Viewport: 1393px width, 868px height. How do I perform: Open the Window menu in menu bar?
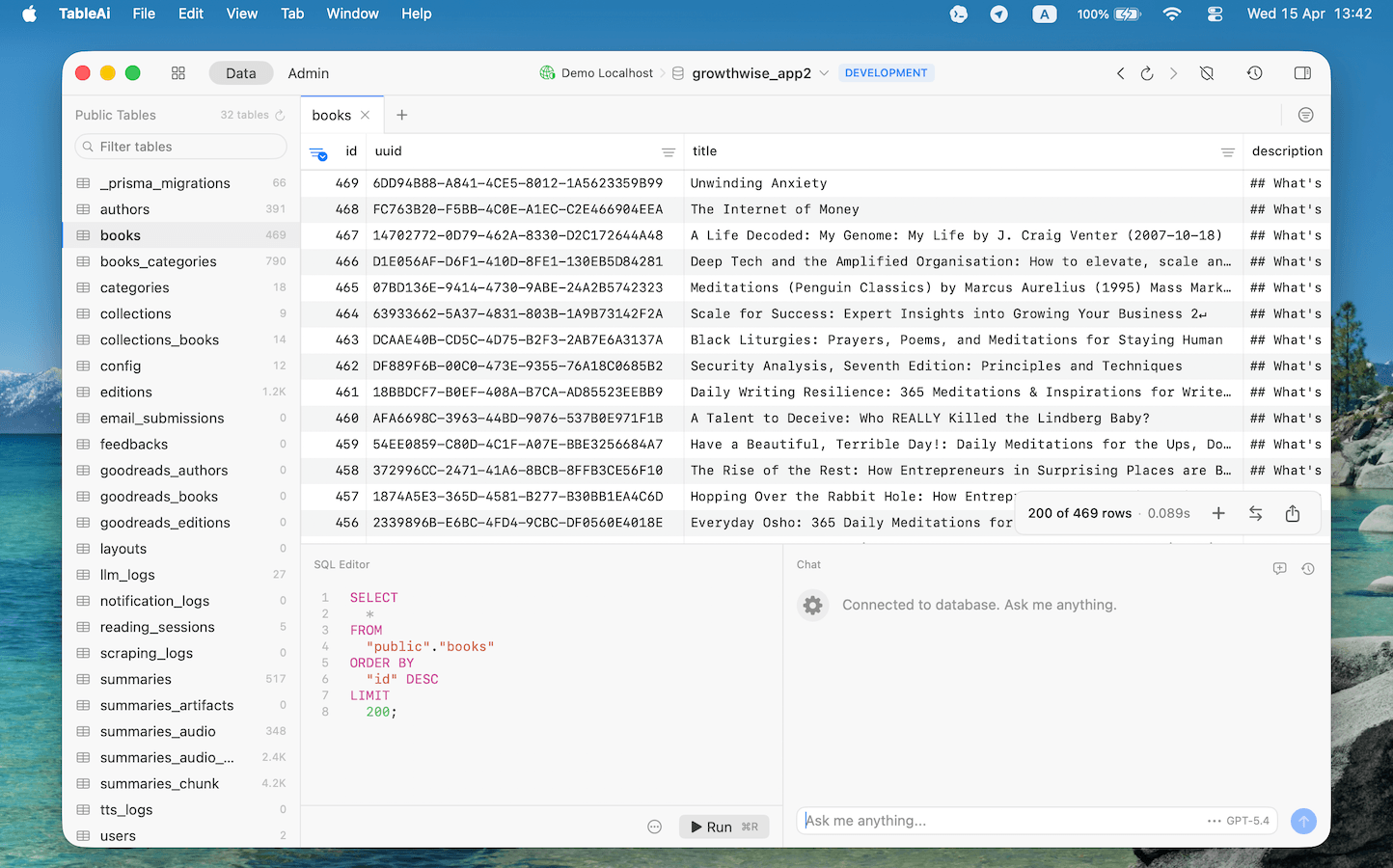click(352, 14)
